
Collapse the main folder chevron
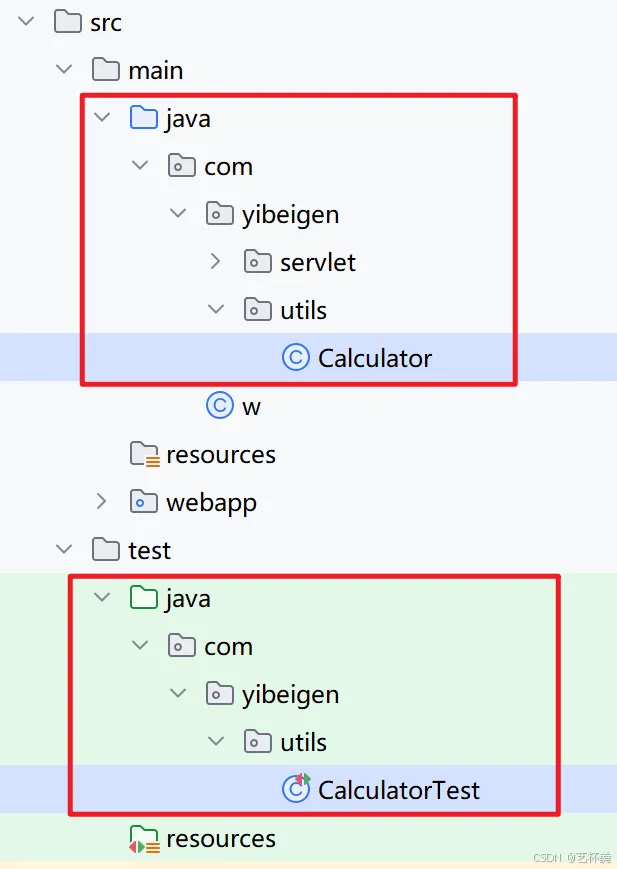click(x=64, y=69)
